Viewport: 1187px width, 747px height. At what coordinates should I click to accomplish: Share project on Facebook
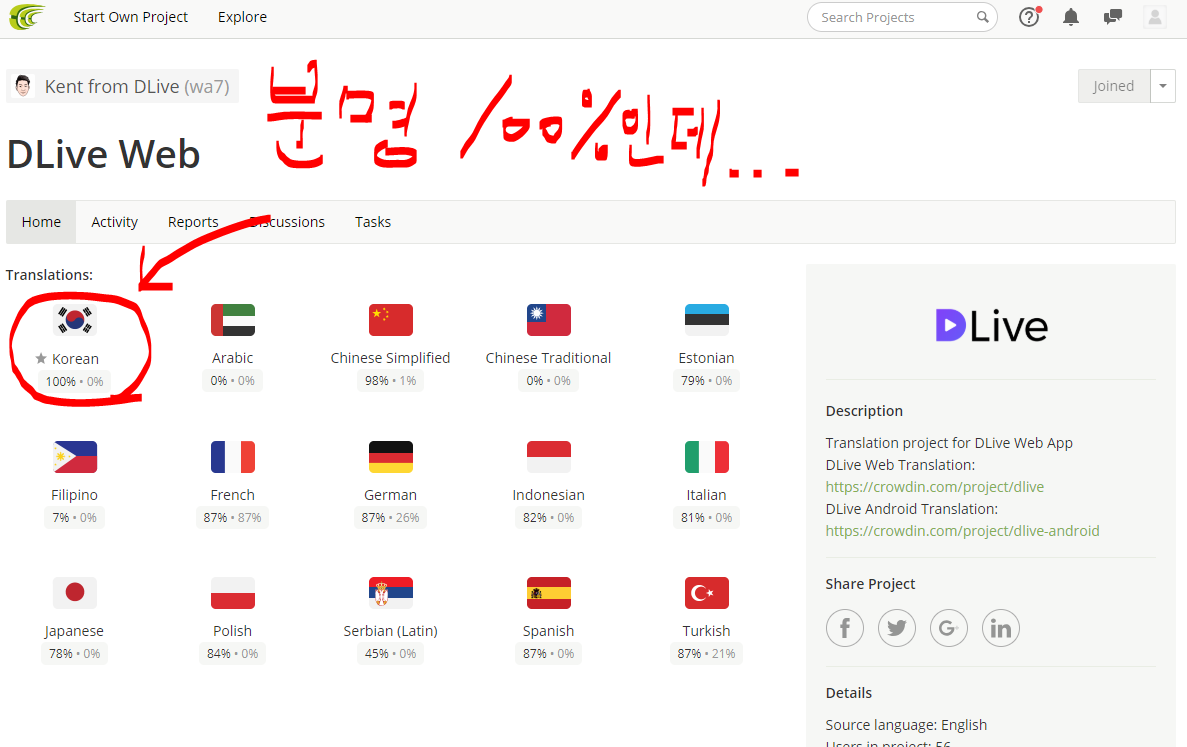845,627
